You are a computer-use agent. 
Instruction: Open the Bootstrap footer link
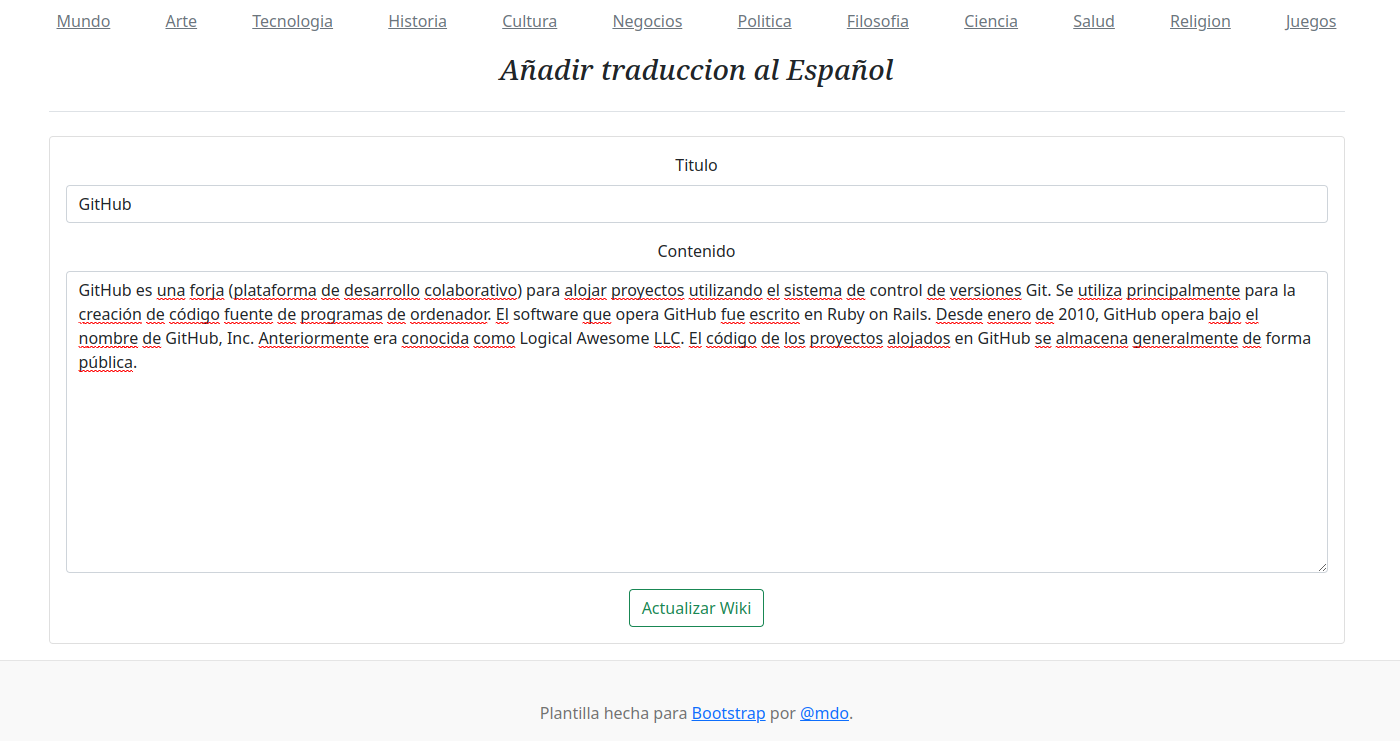pyautogui.click(x=728, y=713)
